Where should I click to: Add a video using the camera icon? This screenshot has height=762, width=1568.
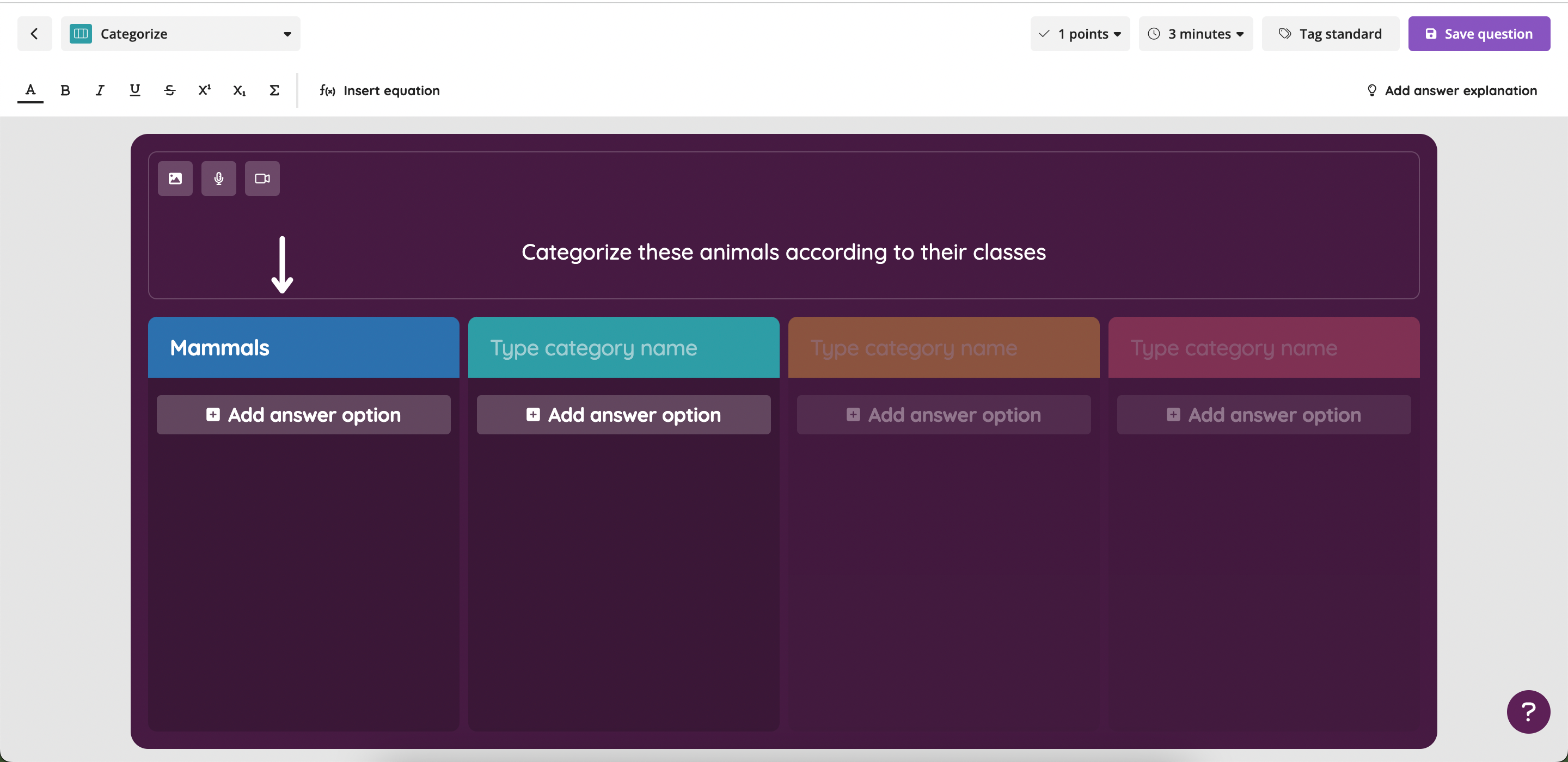pyautogui.click(x=262, y=179)
